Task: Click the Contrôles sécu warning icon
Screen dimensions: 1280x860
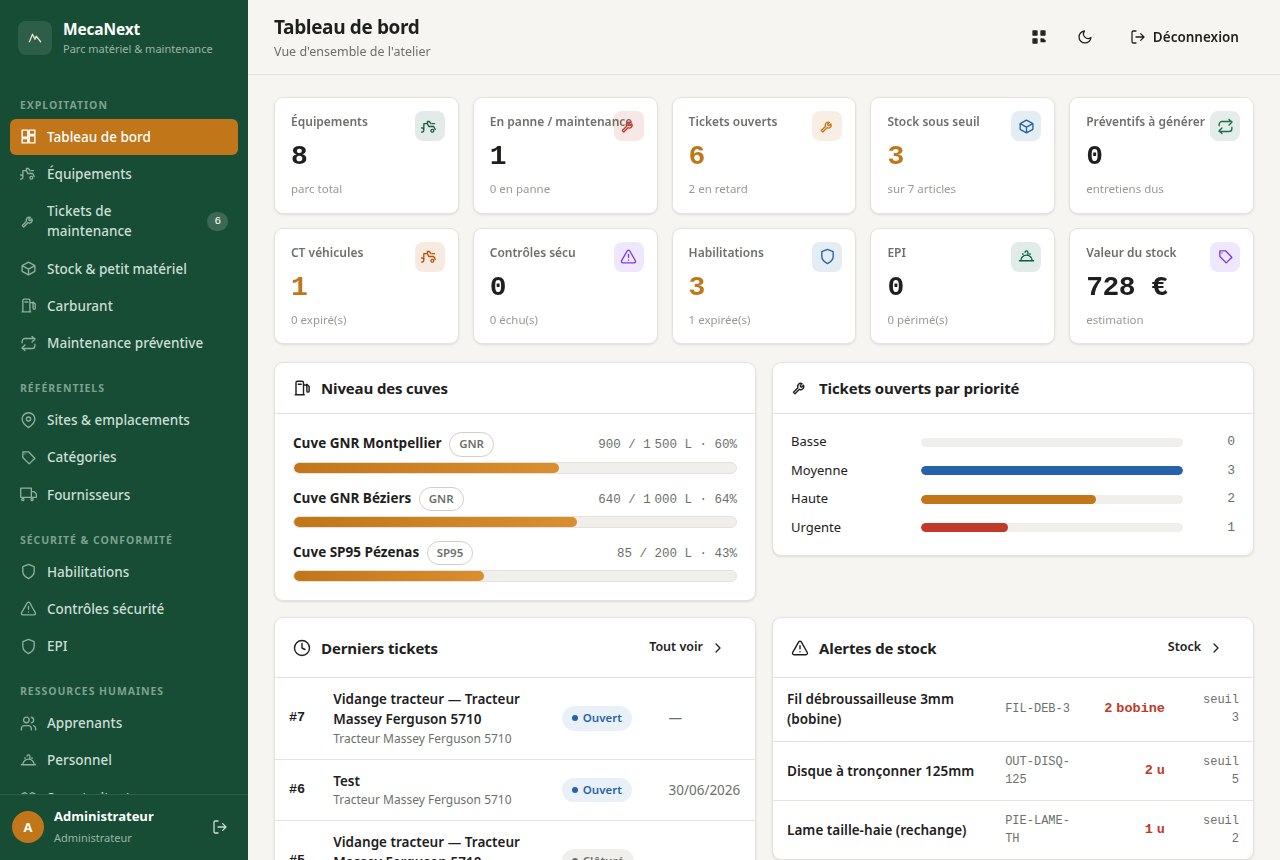Action: [x=629, y=257]
